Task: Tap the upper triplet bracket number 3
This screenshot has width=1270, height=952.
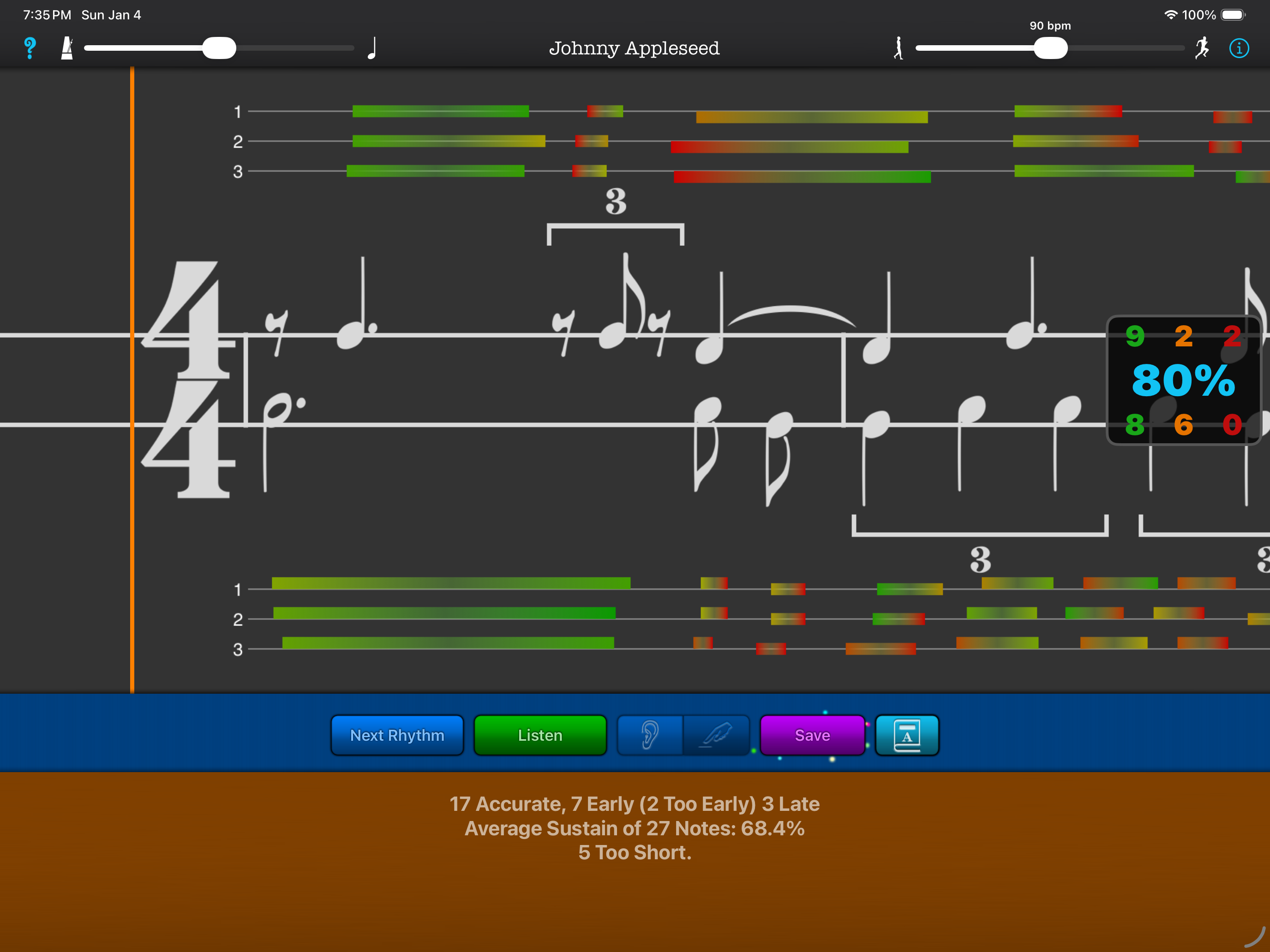Action: click(616, 202)
